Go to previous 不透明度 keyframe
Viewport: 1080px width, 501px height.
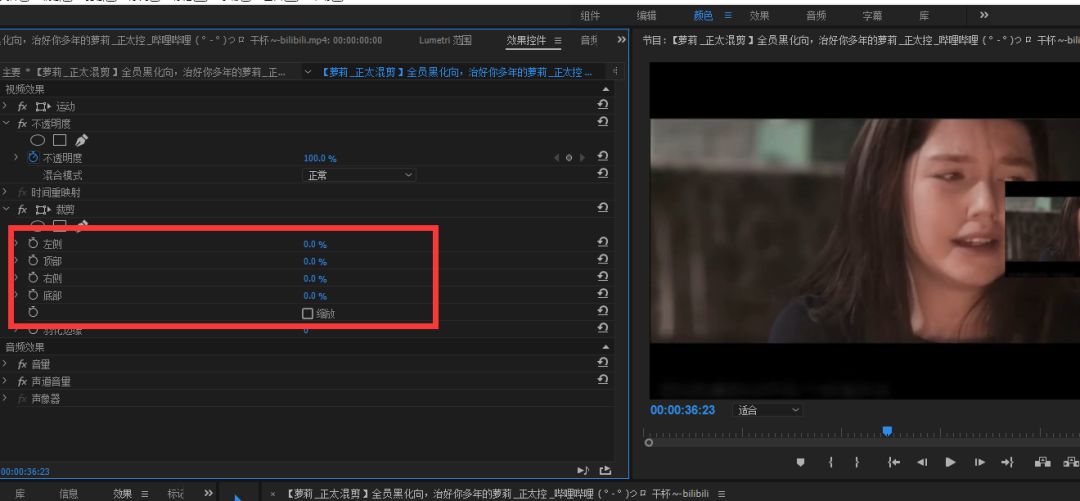tap(557, 158)
